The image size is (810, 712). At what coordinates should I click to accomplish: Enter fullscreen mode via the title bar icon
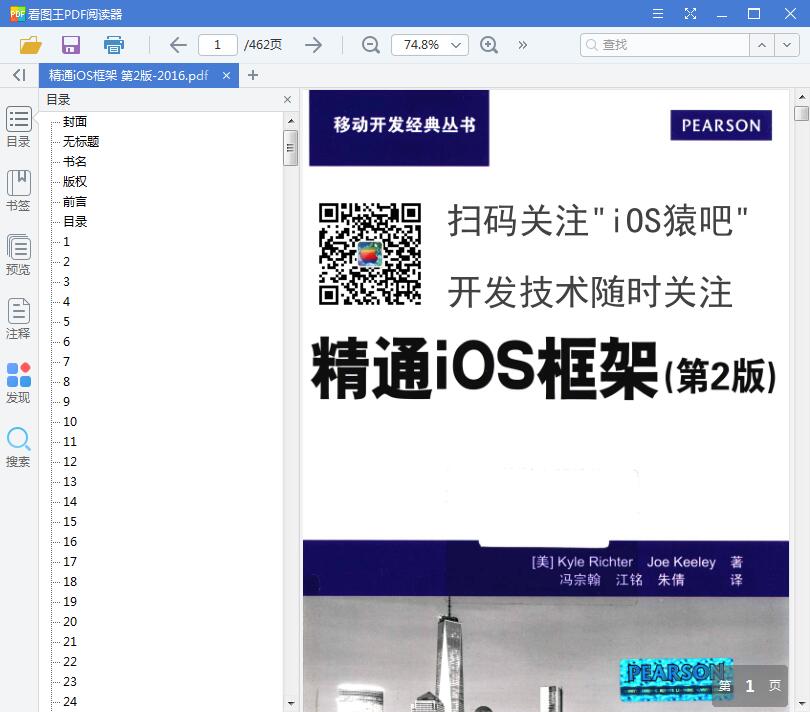(690, 13)
